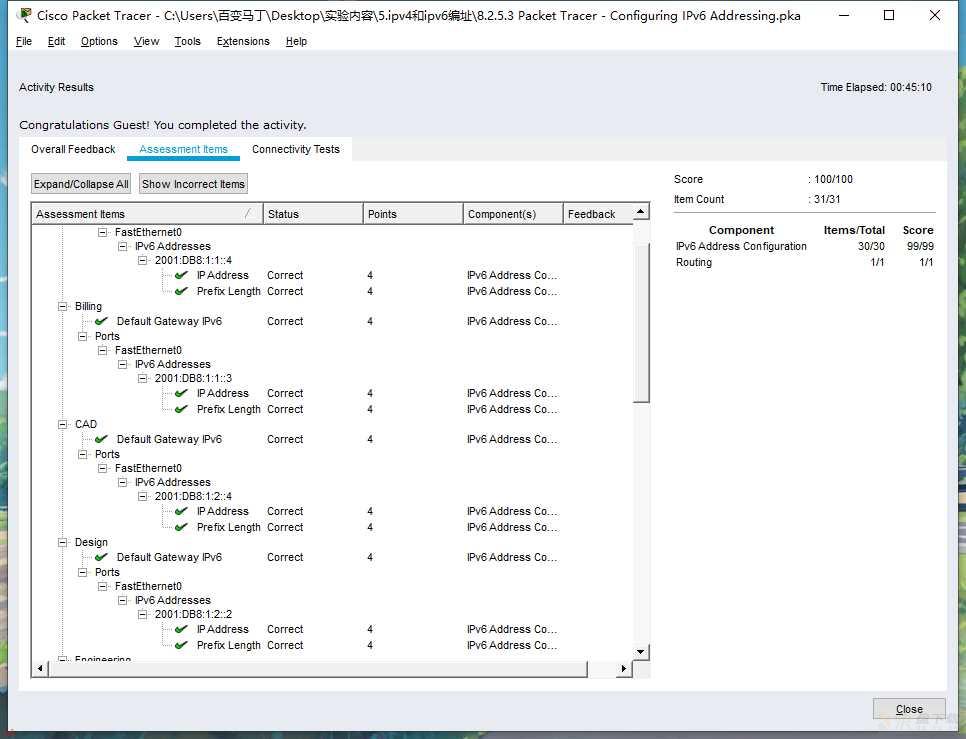Screen dimensions: 966x739
Task: Collapse the Ports node under Design
Action: pyautogui.click(x=83, y=572)
